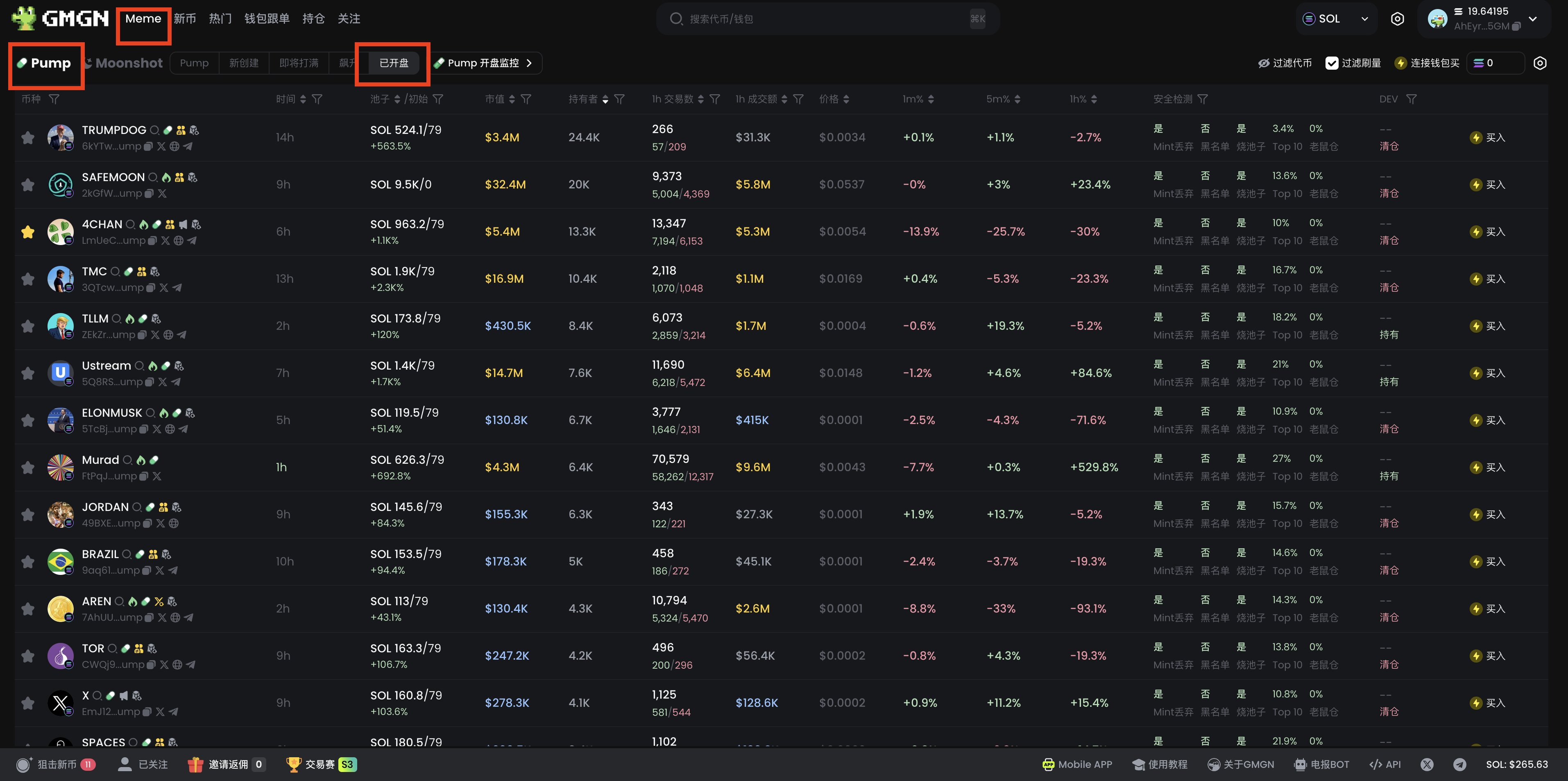
Task: Switch to the 新币 menu tab
Action: [184, 19]
